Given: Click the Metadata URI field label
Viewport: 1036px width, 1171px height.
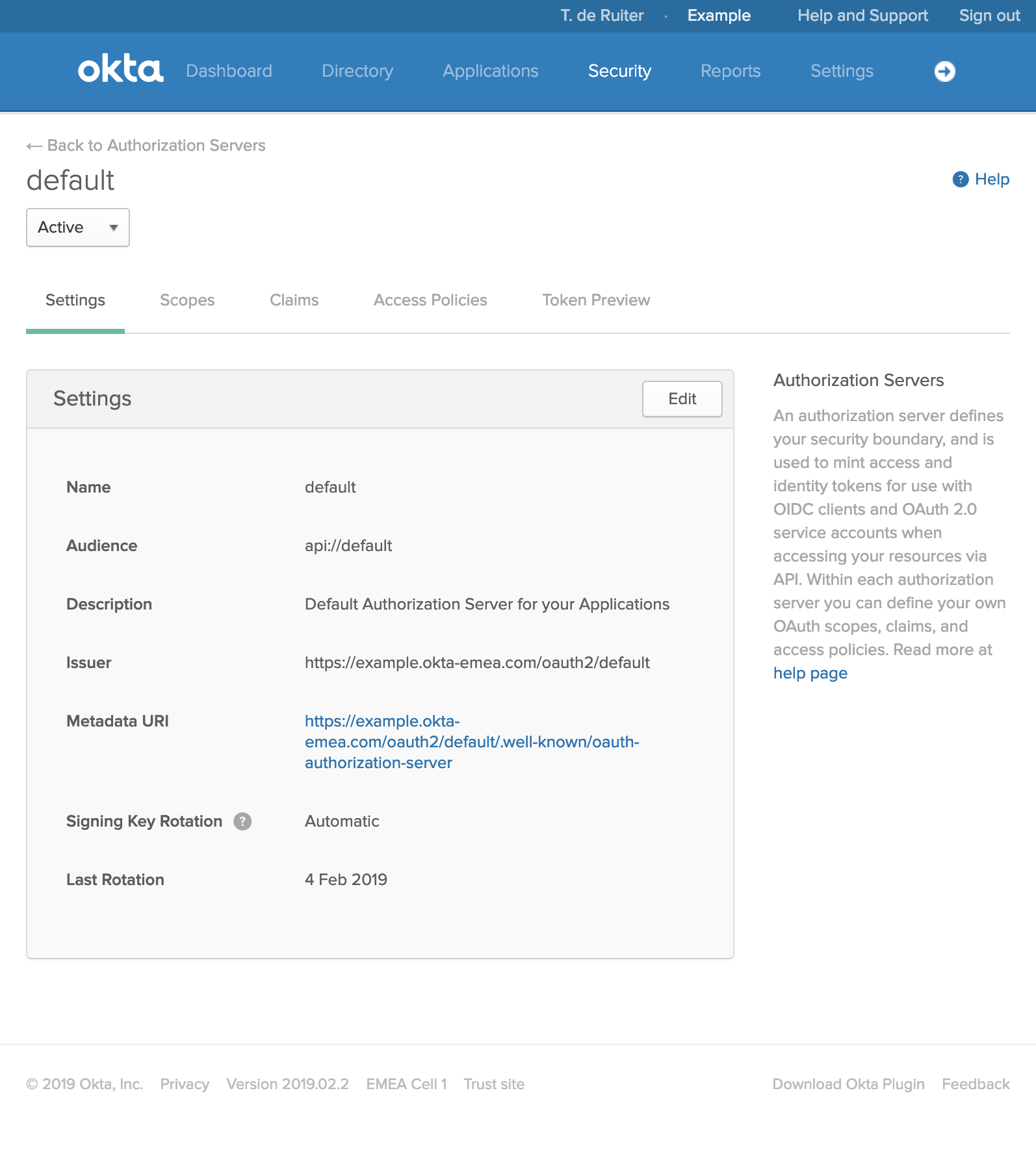Looking at the screenshot, I should (x=118, y=721).
